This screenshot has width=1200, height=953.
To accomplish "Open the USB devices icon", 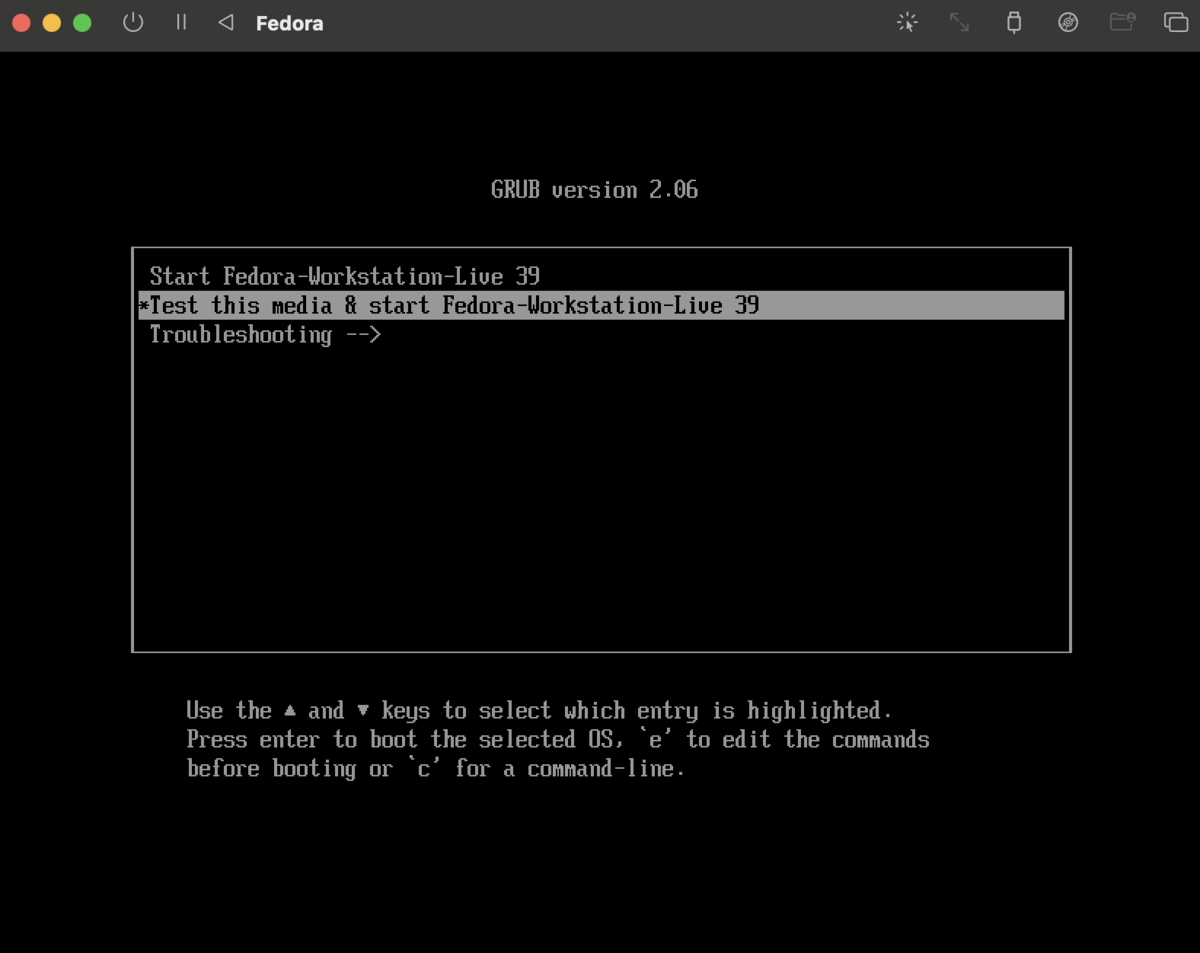I will pyautogui.click(x=1014, y=22).
